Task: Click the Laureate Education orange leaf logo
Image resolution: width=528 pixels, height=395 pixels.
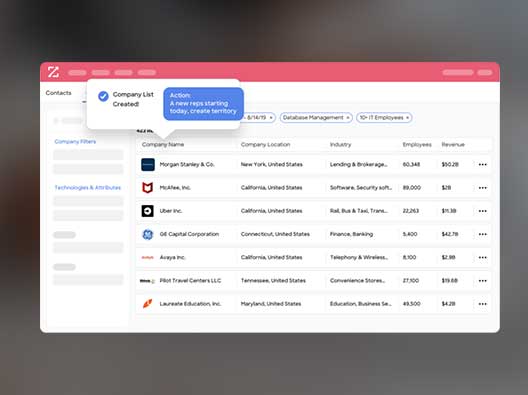Action: (147, 304)
